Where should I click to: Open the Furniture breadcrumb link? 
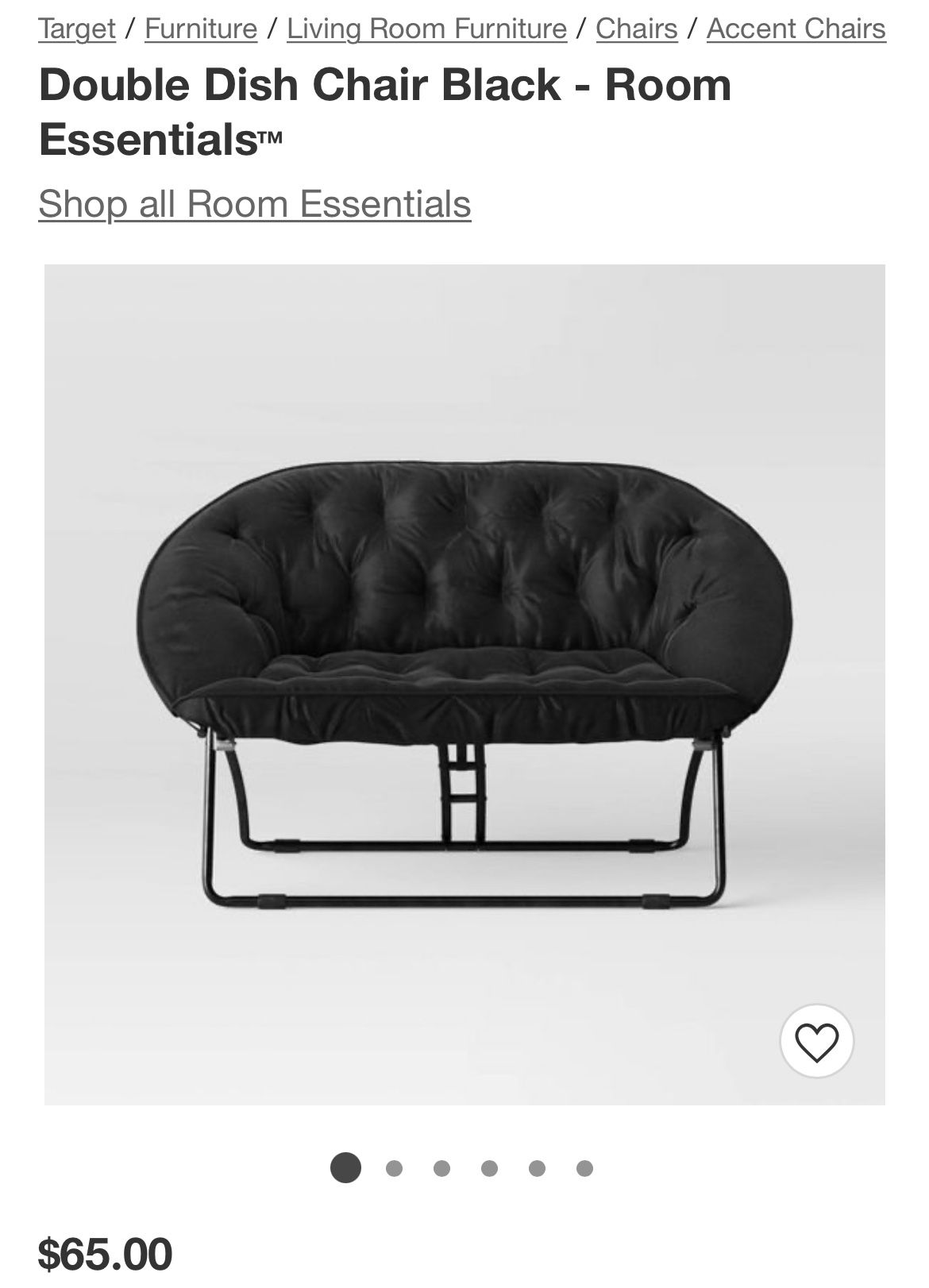201,29
